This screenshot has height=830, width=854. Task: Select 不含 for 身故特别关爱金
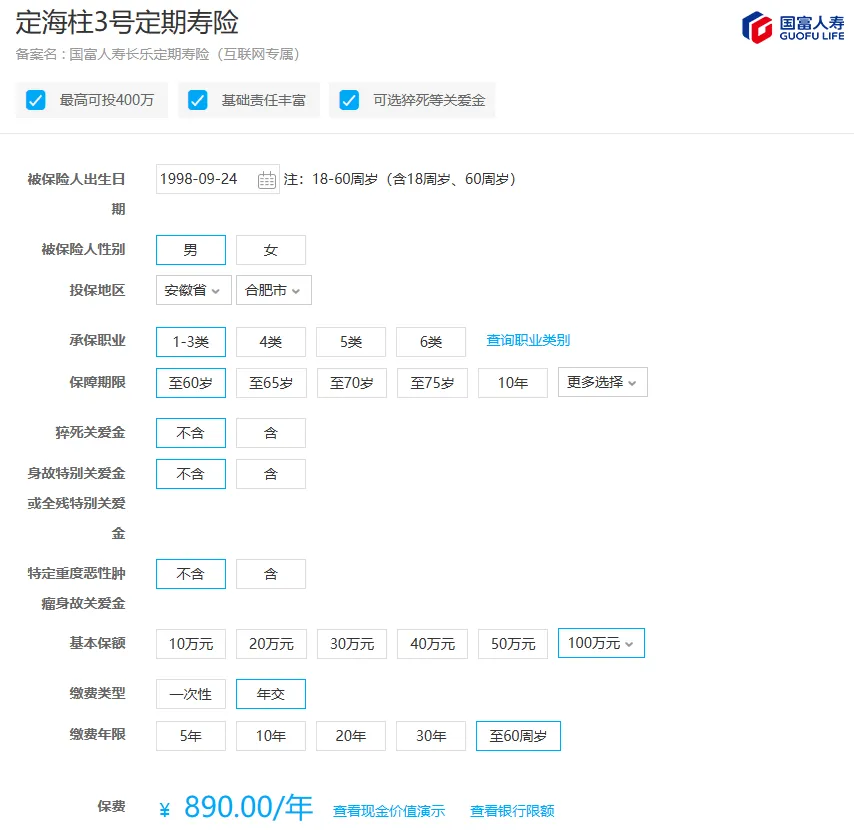point(191,474)
